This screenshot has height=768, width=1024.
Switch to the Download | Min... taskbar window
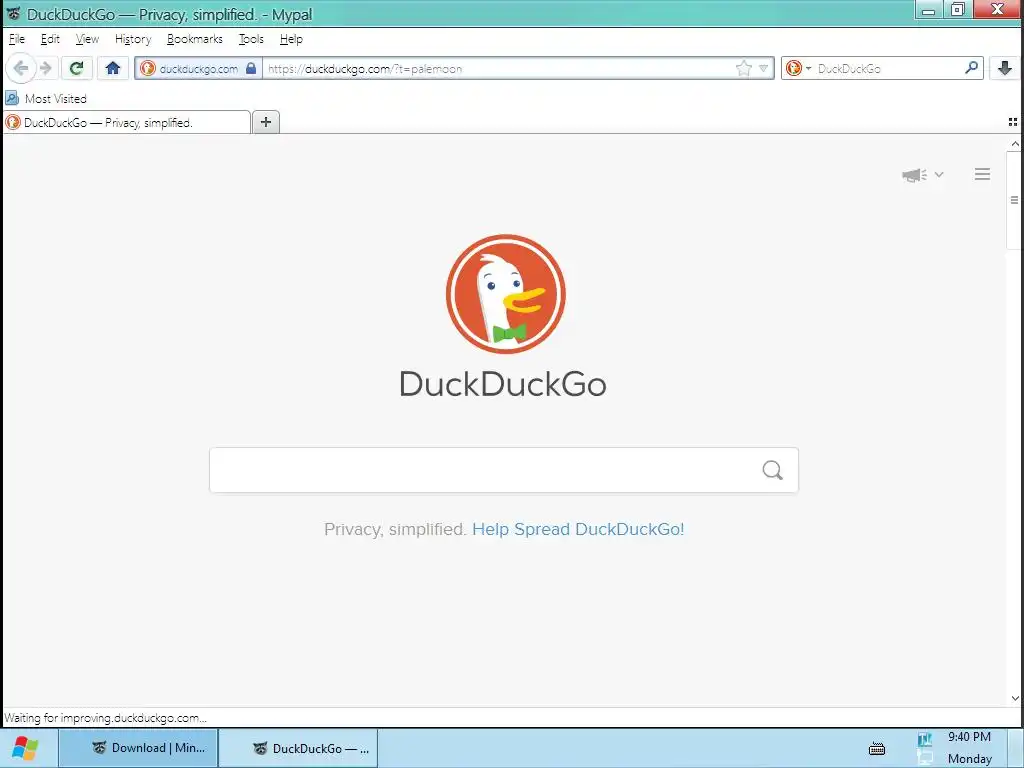pyautogui.click(x=138, y=748)
